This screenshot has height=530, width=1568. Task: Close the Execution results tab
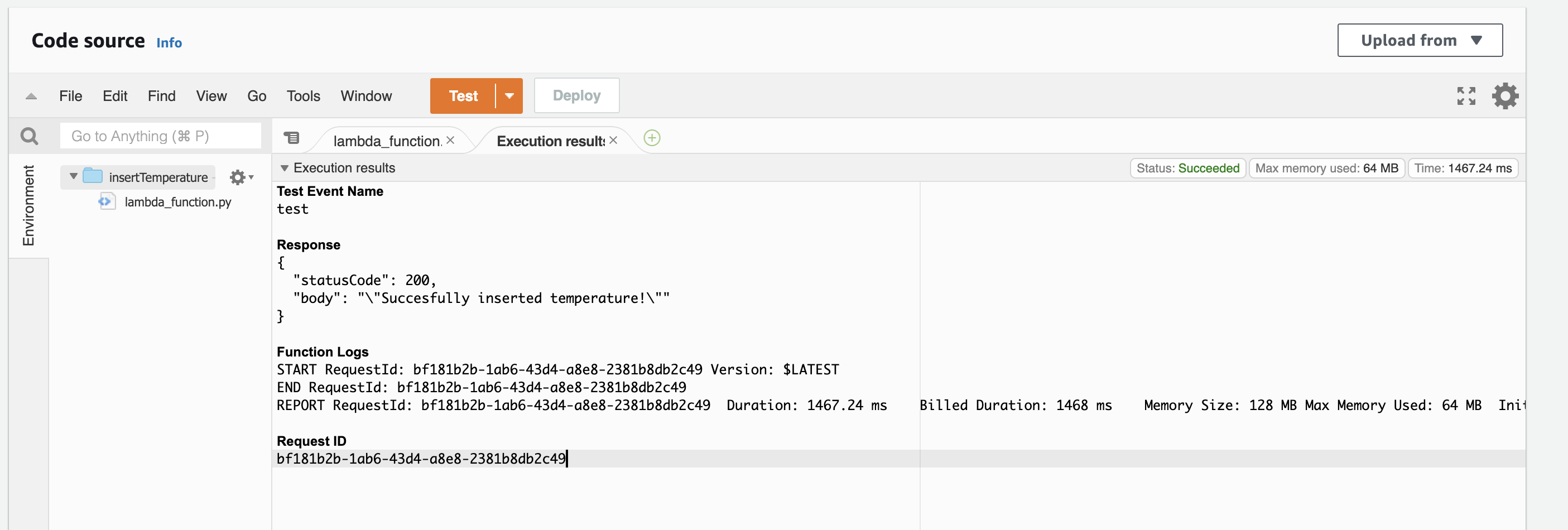[x=613, y=140]
